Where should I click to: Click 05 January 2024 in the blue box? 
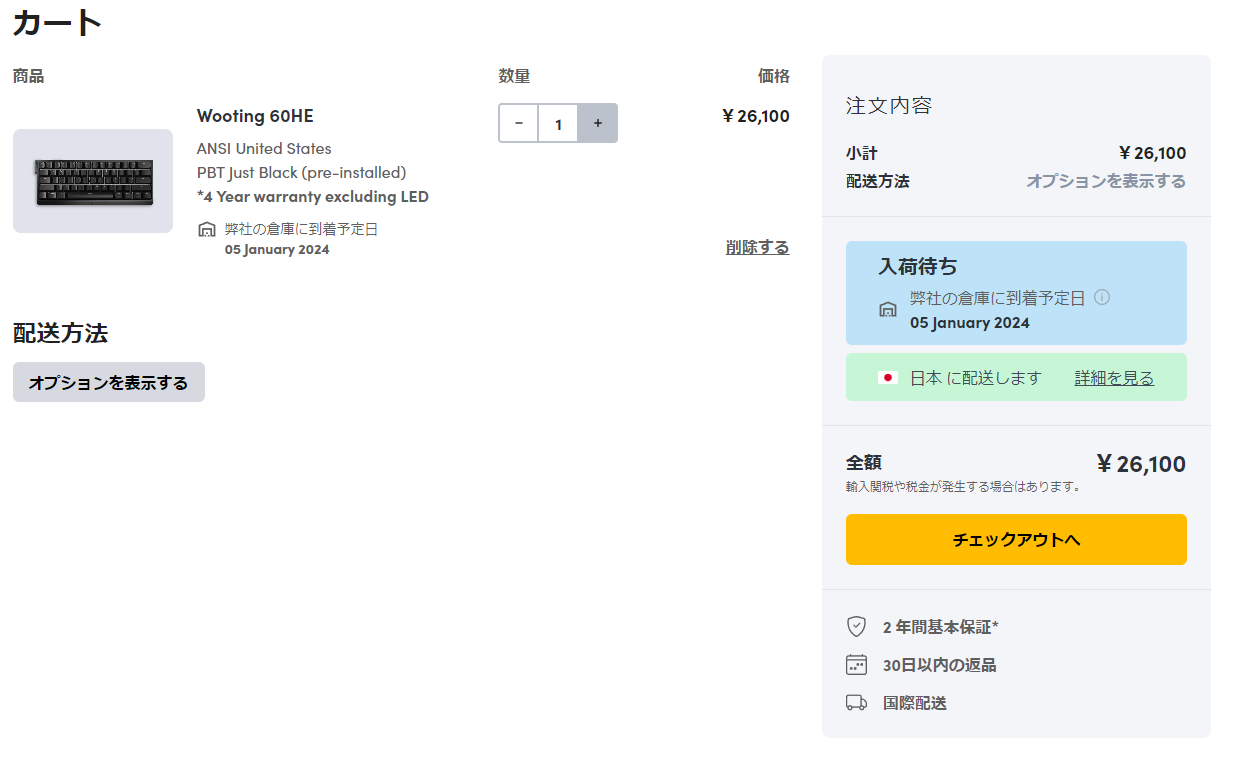coord(970,323)
